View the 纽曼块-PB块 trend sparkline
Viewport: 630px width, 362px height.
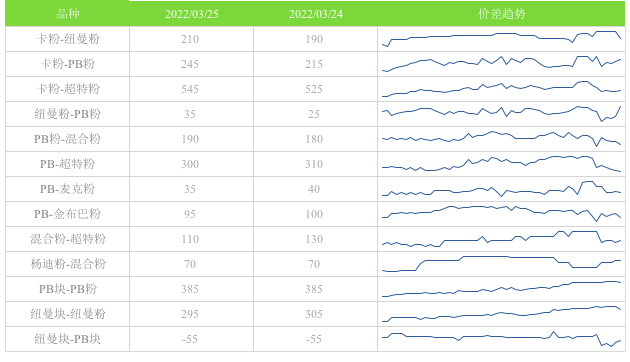click(x=501, y=339)
